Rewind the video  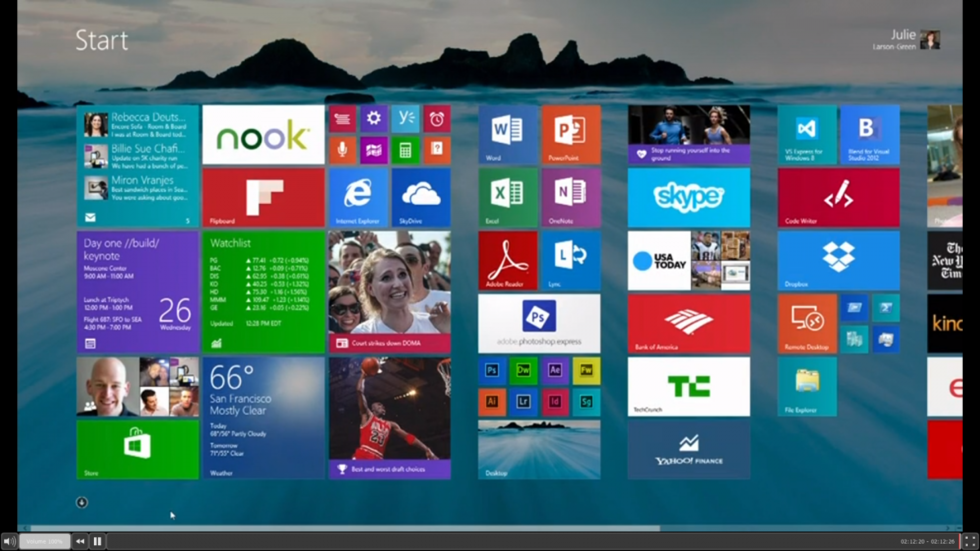point(80,541)
